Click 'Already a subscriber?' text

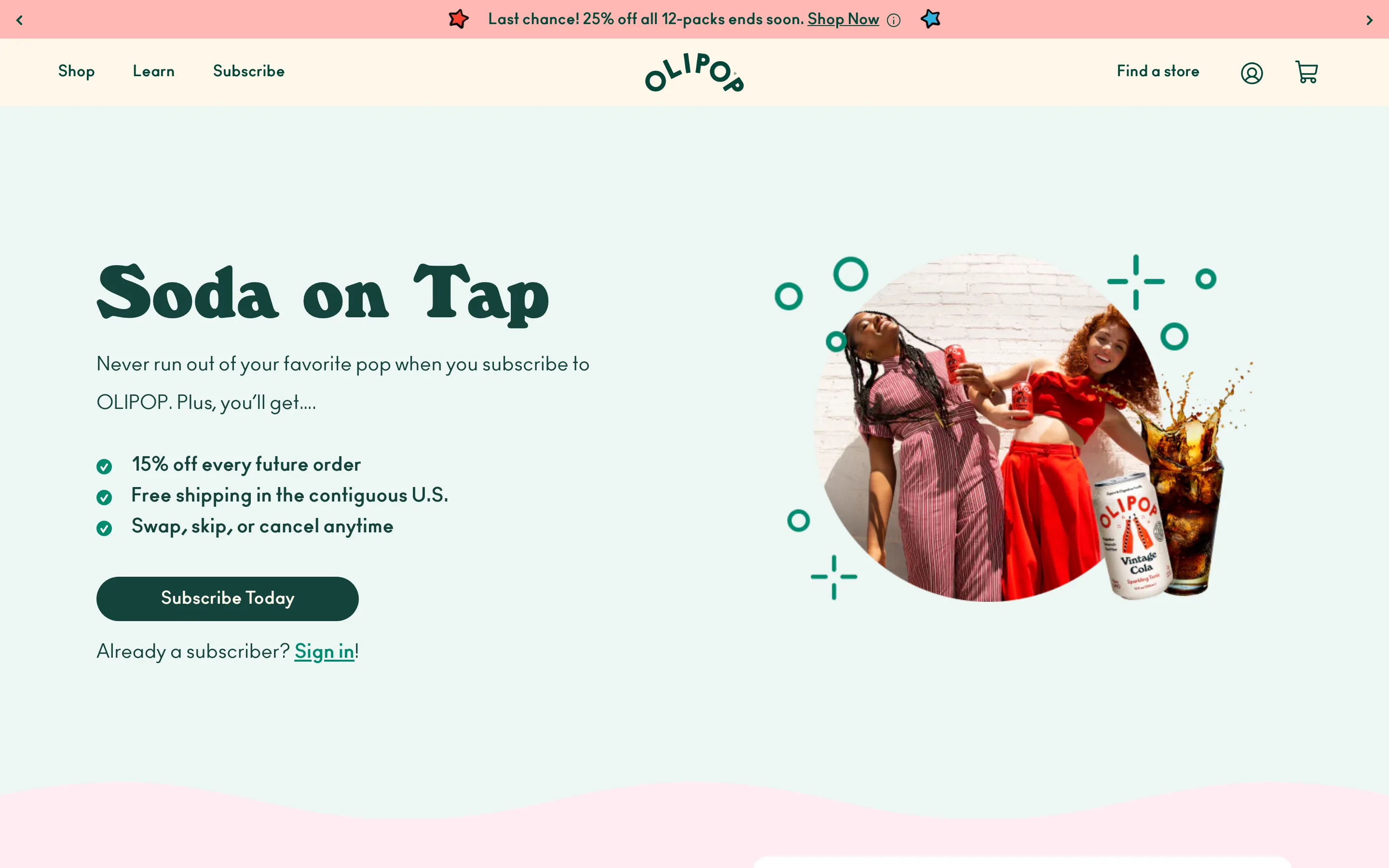coord(193,651)
